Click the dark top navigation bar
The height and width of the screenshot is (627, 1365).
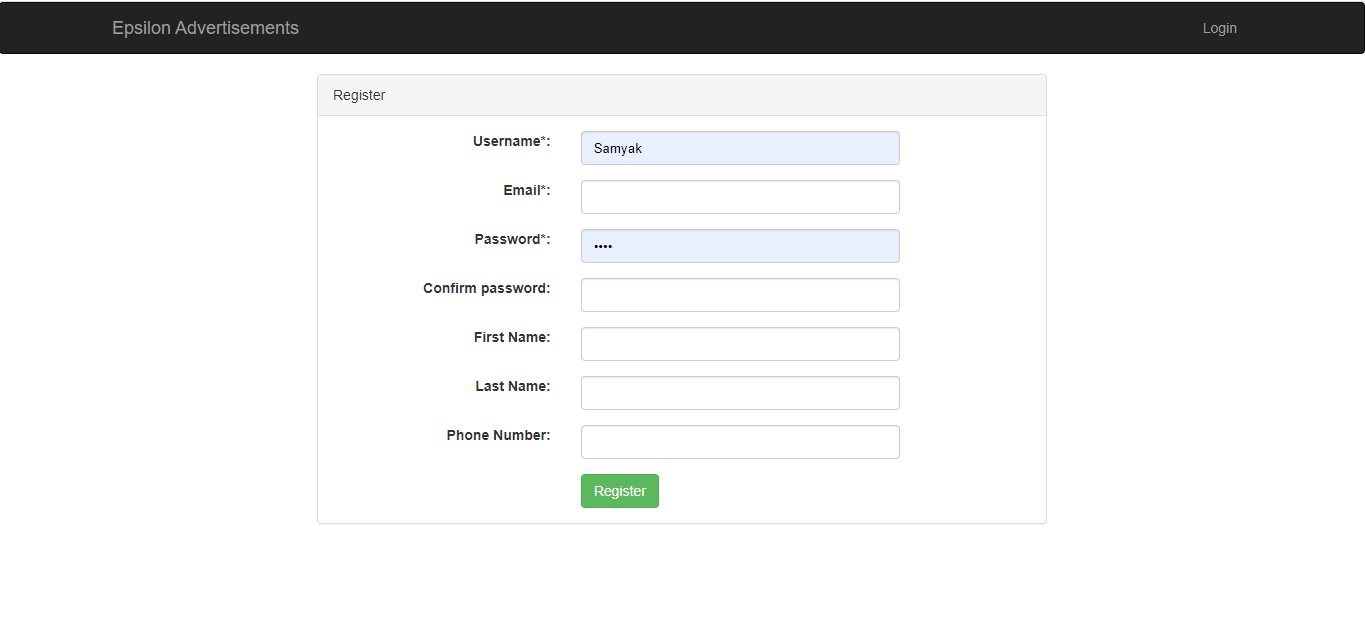(700, 28)
